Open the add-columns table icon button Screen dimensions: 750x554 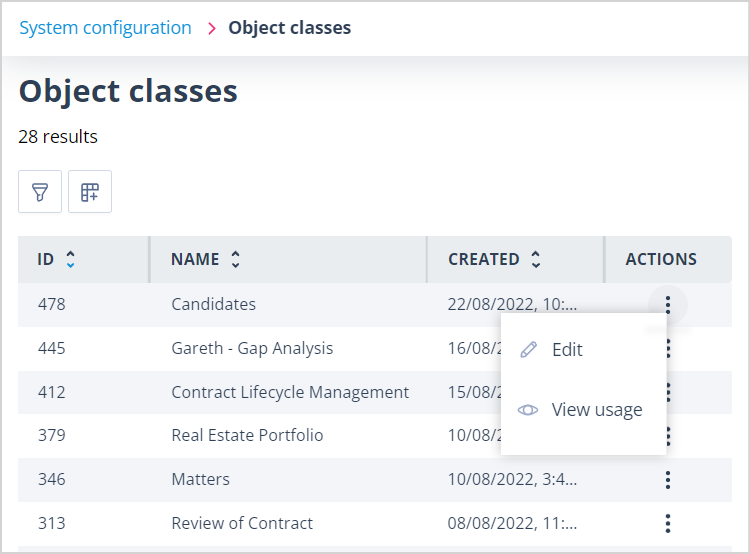89,192
